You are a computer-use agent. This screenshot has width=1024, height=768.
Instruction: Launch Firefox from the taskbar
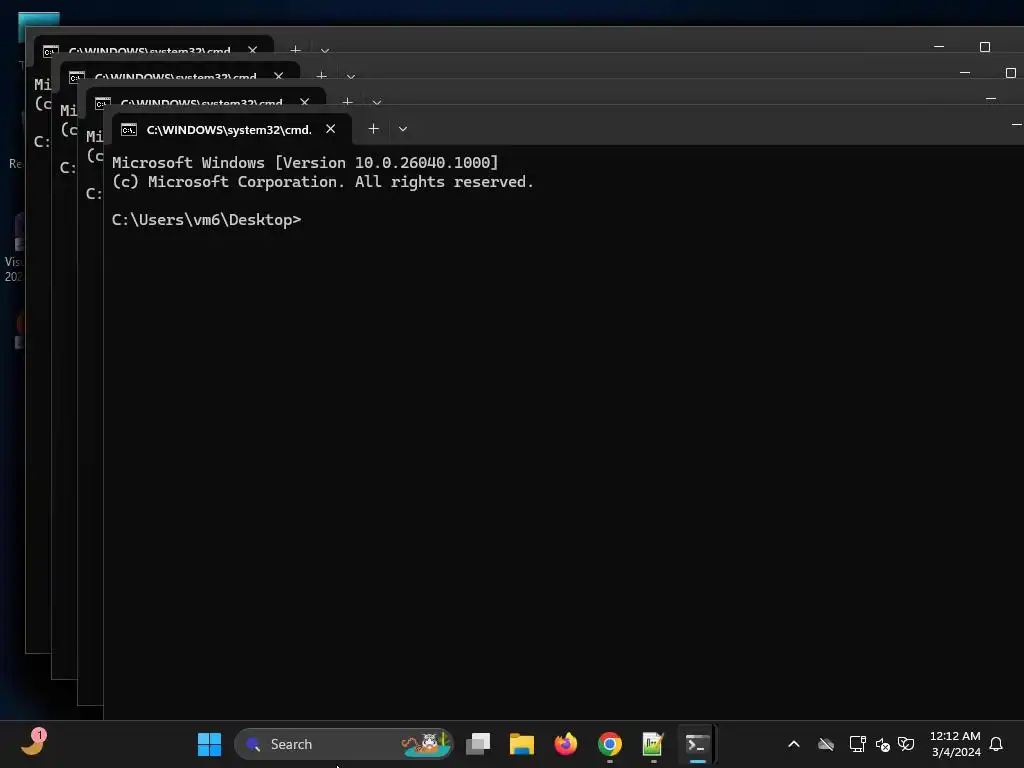coord(566,744)
